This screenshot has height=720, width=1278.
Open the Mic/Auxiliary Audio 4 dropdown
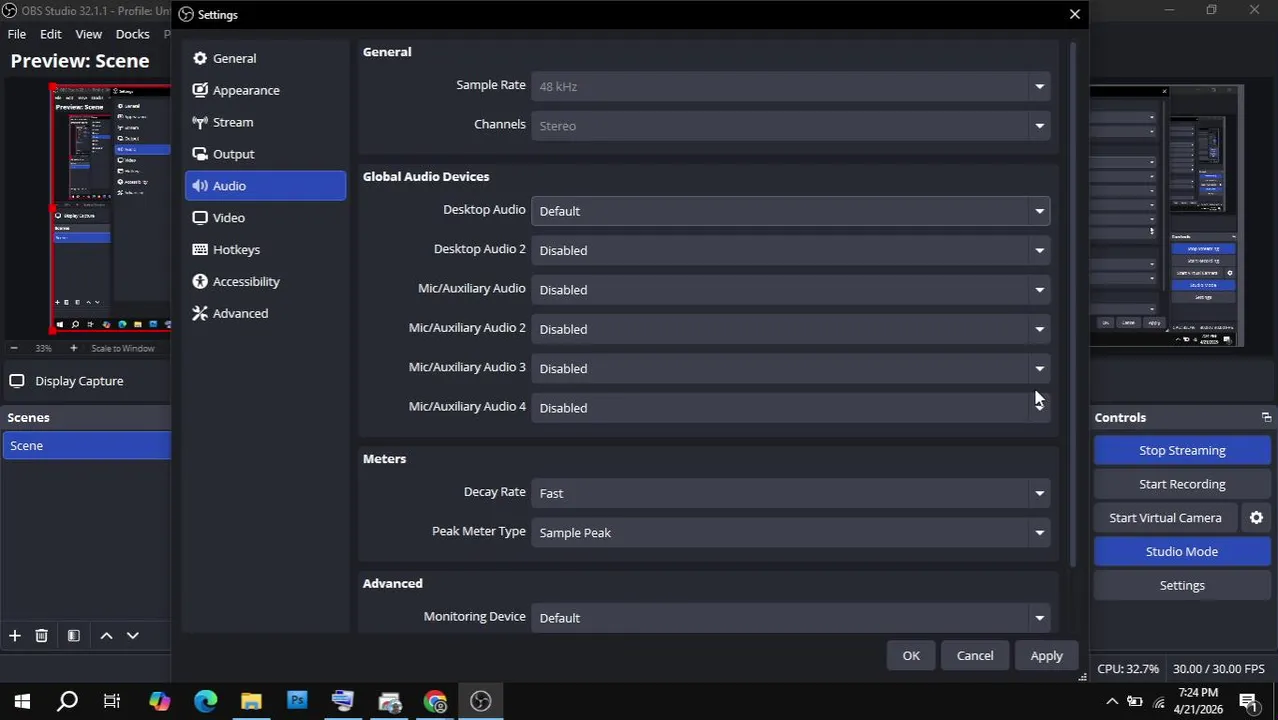(790, 408)
